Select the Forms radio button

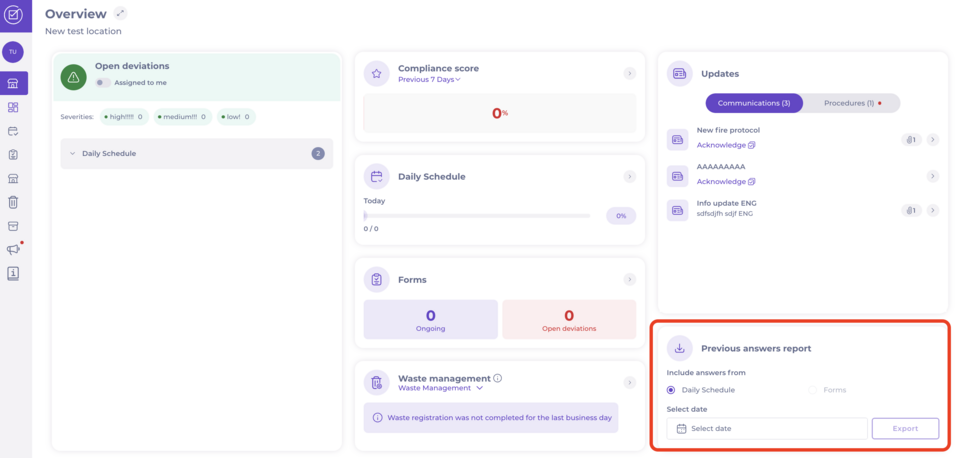(x=813, y=390)
